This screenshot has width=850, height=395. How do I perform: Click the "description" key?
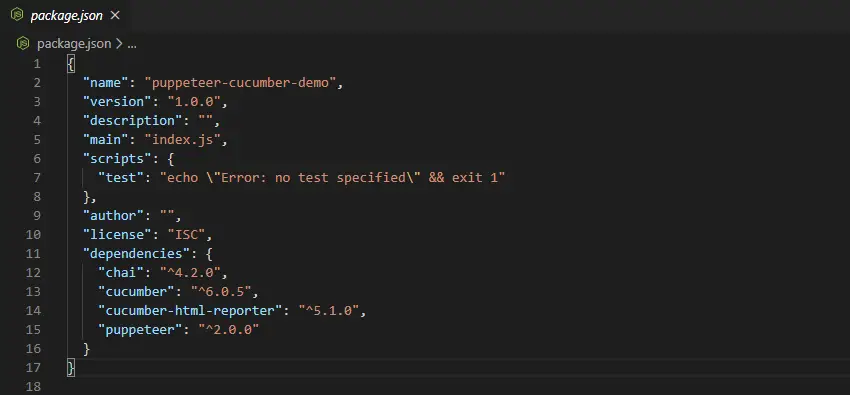[x=132, y=121]
